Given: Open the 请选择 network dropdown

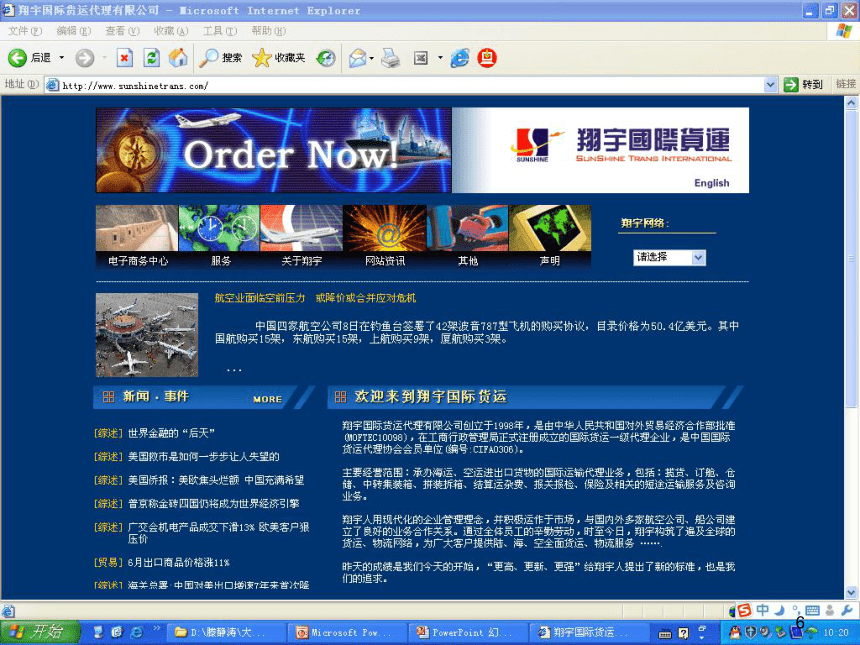Looking at the screenshot, I should coord(670,257).
